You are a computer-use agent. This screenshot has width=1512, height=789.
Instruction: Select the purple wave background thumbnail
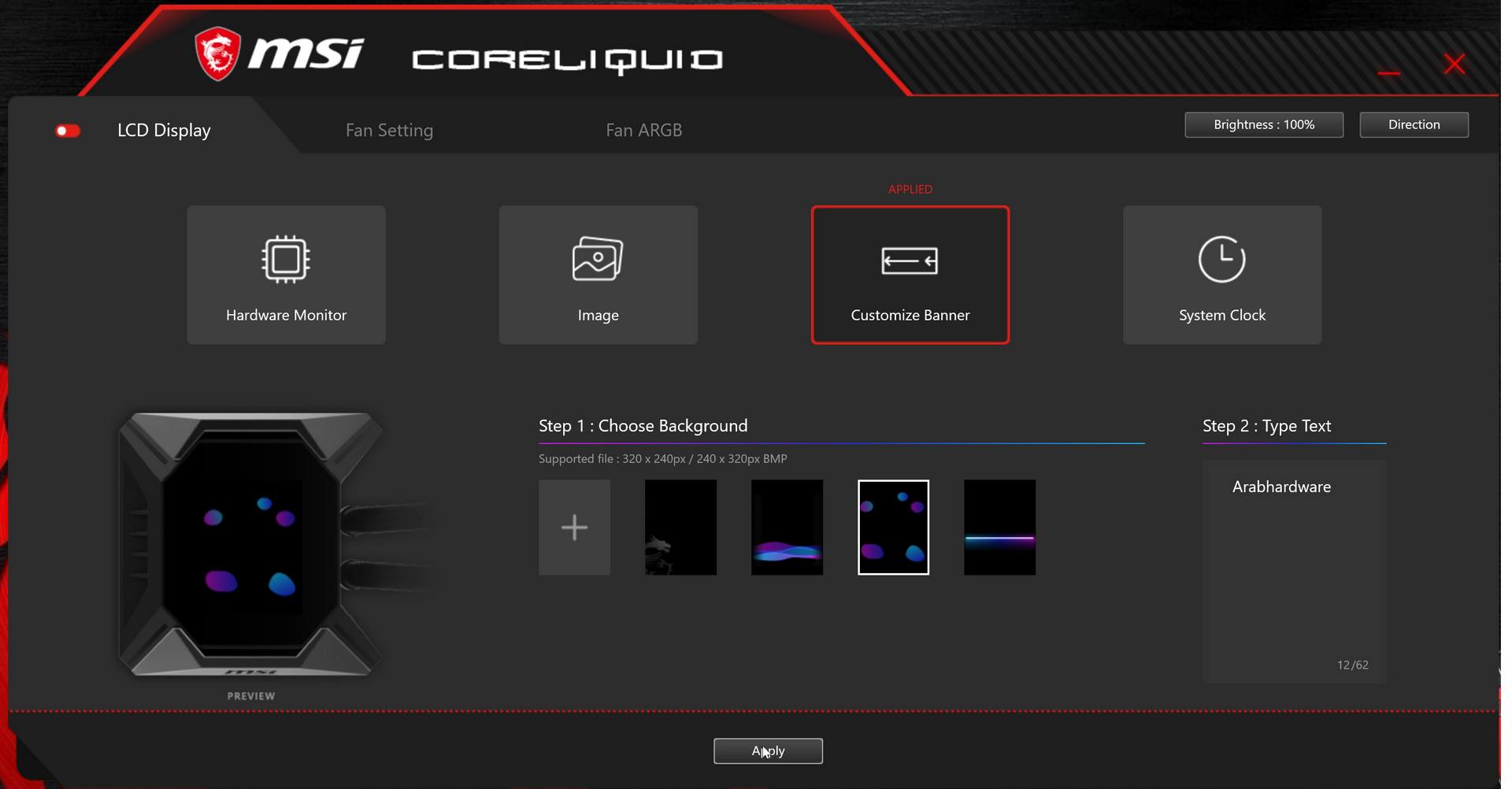787,527
